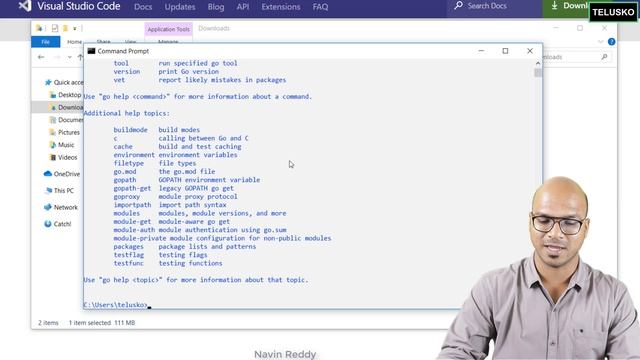Click the Explorer back navigation arrow

[x=41, y=57]
